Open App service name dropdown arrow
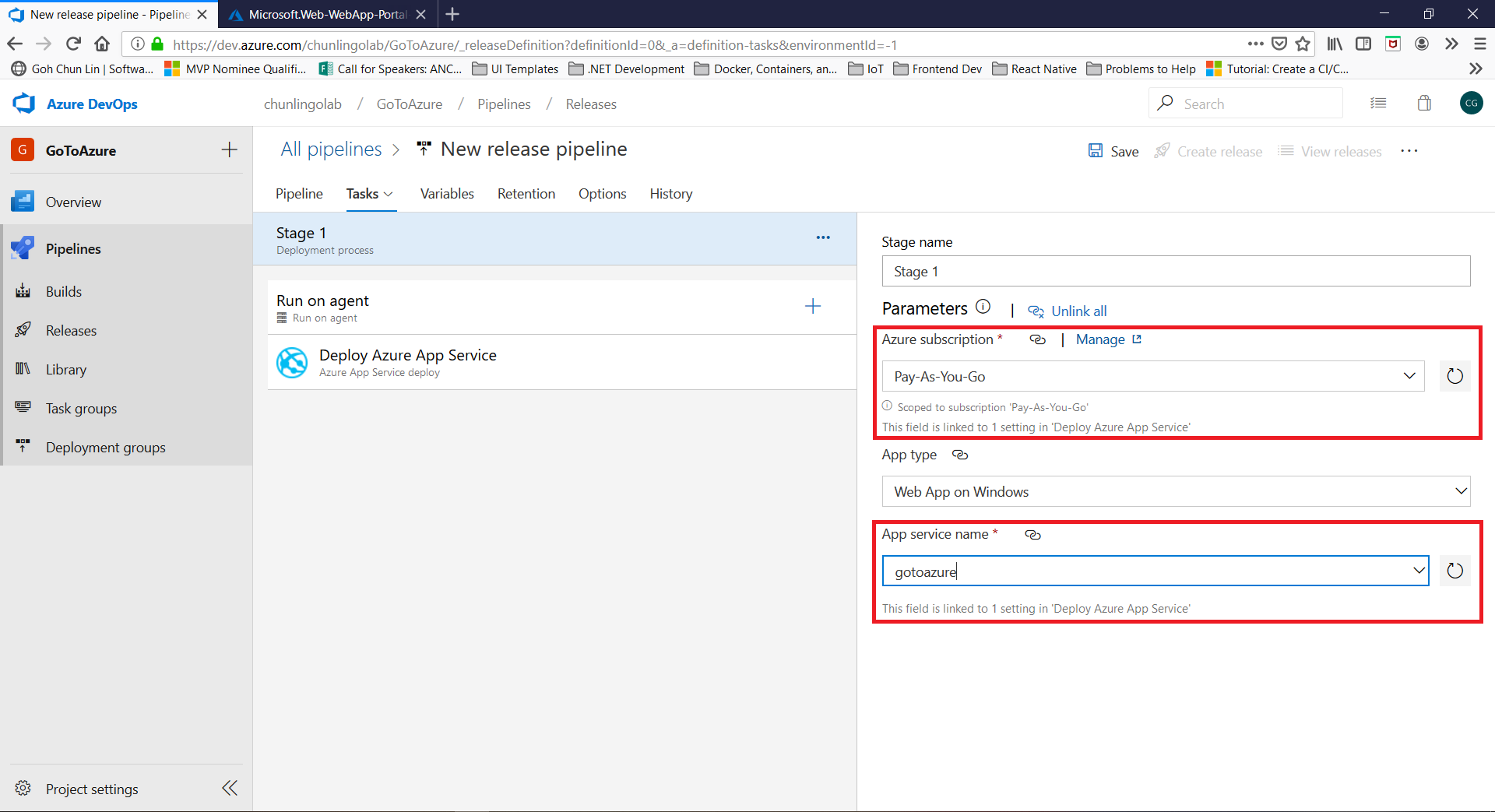 click(x=1419, y=571)
